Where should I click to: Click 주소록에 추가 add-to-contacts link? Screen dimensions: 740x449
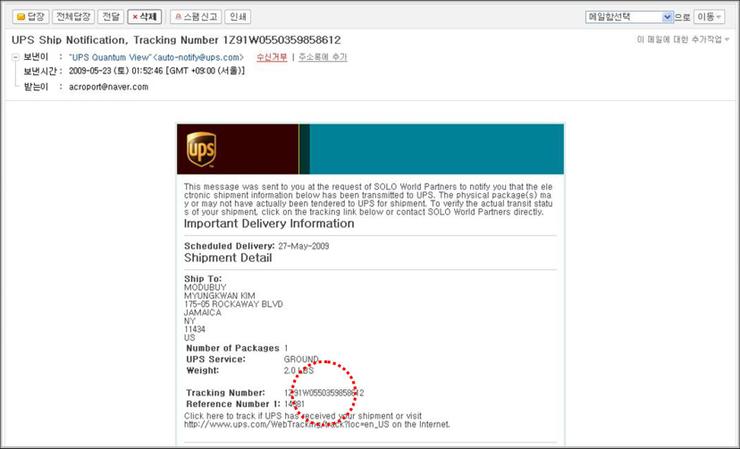323,57
